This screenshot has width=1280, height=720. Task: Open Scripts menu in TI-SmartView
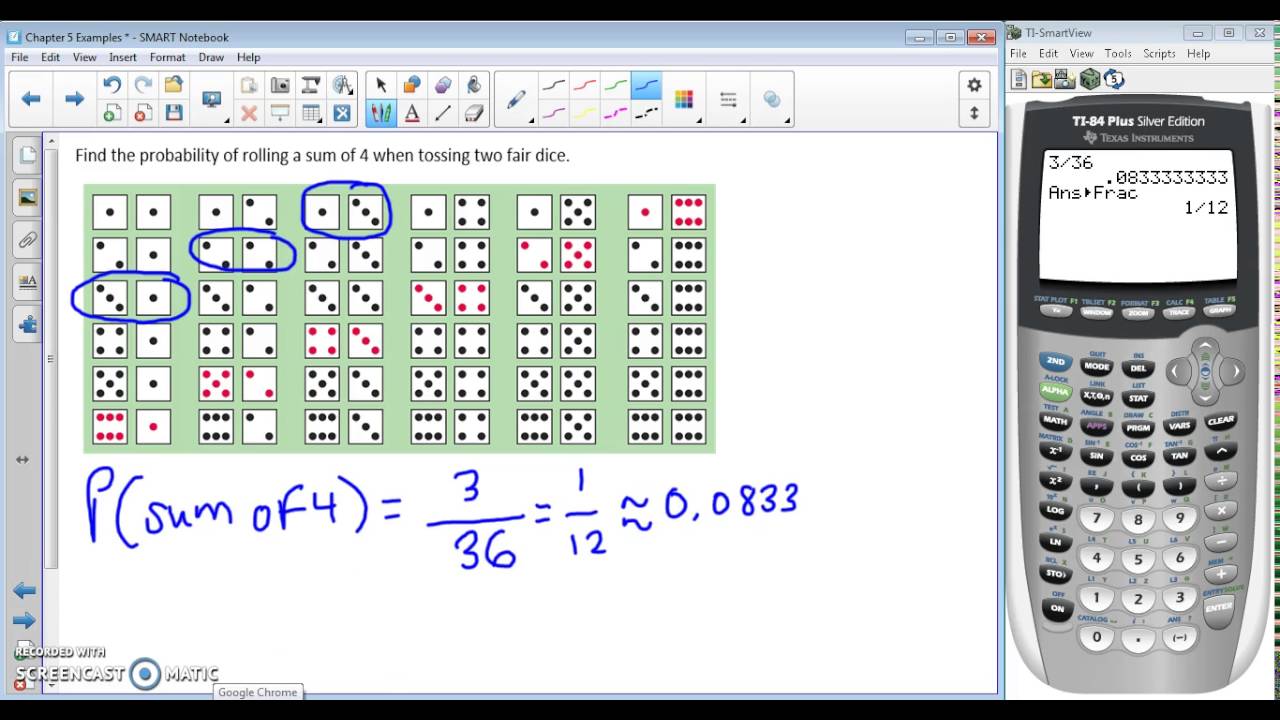(1159, 53)
